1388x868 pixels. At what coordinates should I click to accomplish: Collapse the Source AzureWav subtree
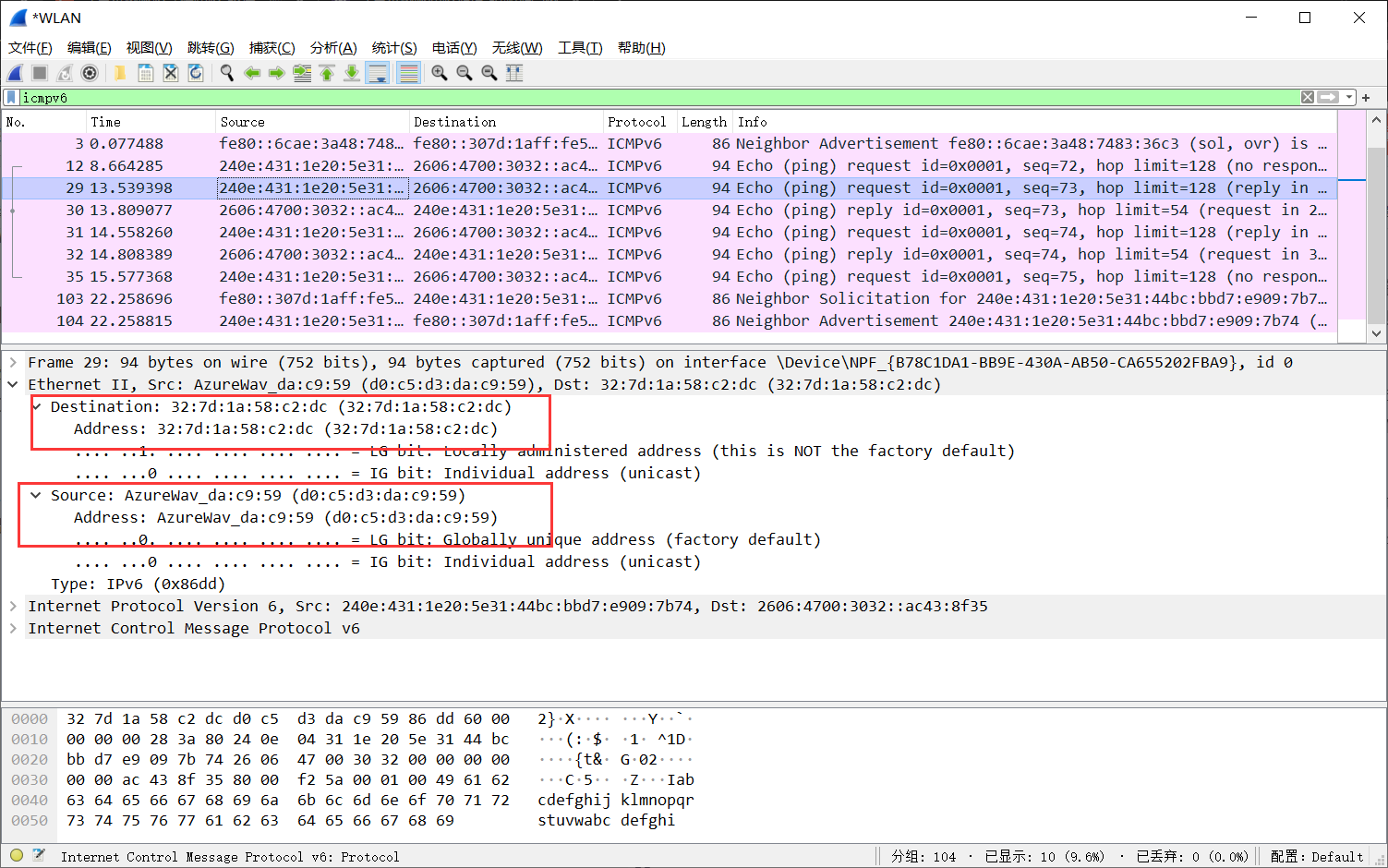pos(36,495)
